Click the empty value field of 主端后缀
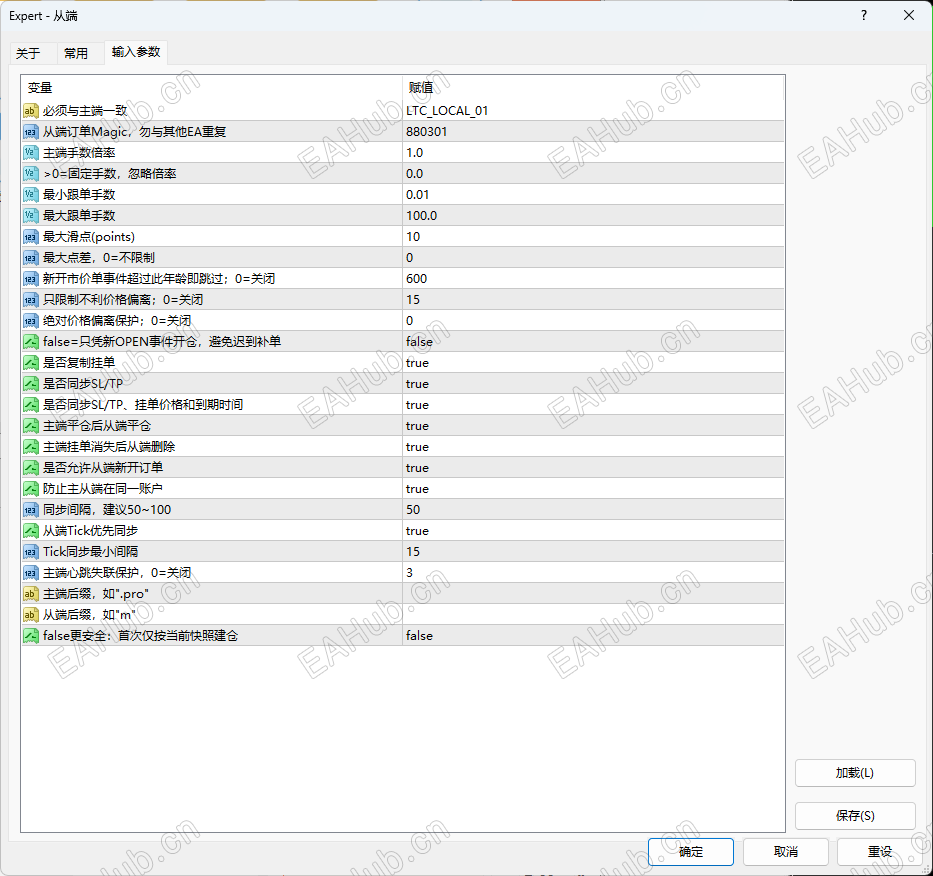Viewport: 933px width, 876px height. coord(593,594)
